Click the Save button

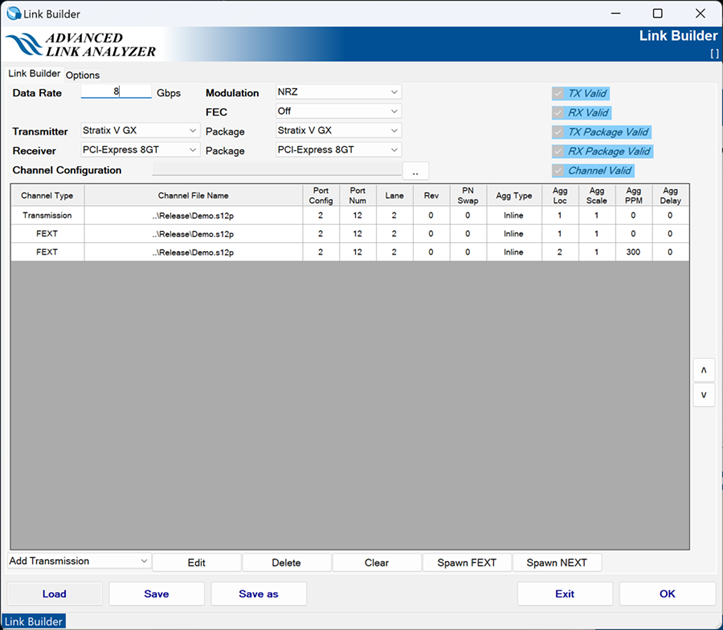156,594
